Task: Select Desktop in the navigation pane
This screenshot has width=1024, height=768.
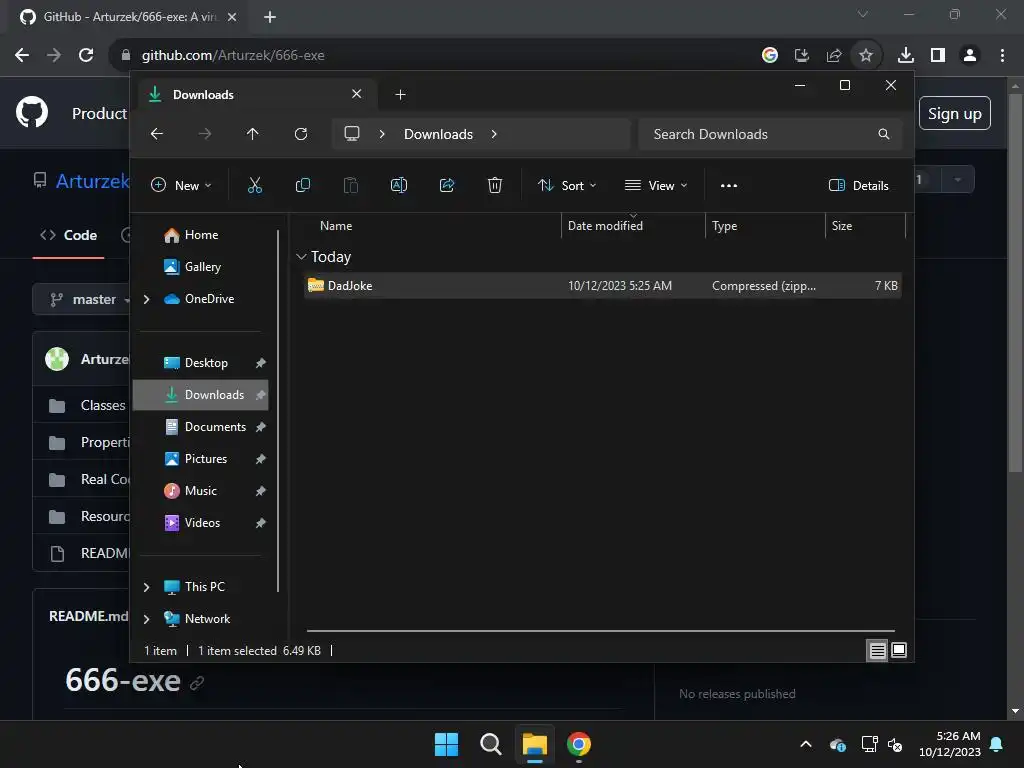Action: [201, 363]
